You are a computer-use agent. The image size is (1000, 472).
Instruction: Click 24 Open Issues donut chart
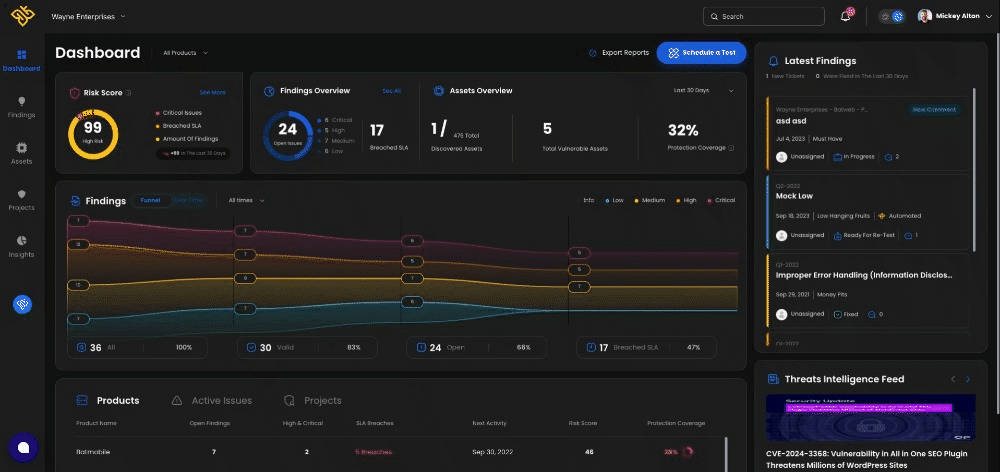point(288,136)
